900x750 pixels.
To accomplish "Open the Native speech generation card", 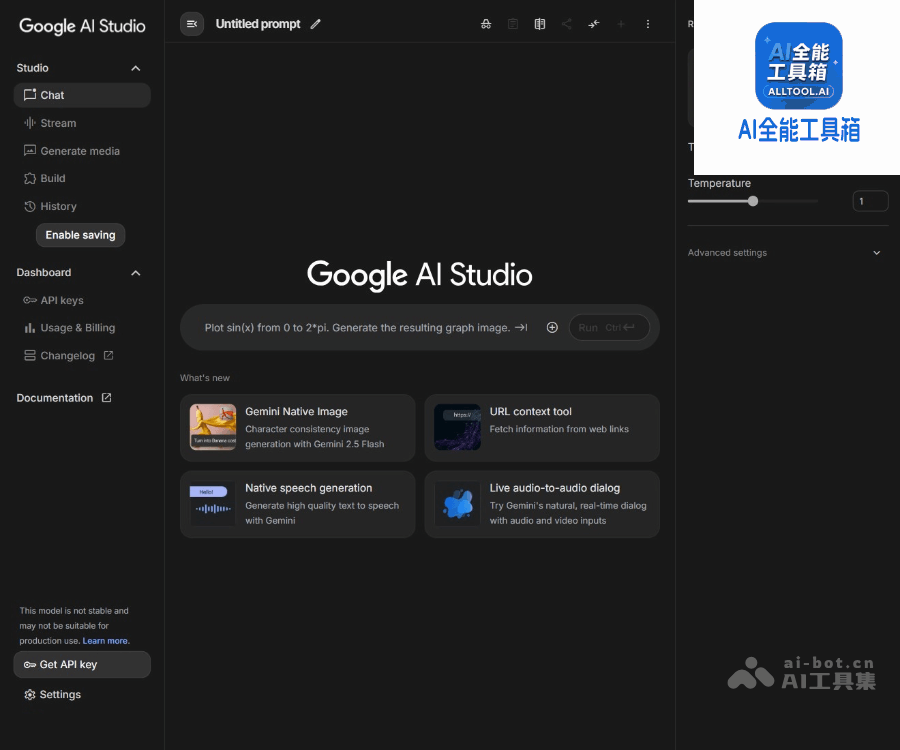I will point(297,504).
